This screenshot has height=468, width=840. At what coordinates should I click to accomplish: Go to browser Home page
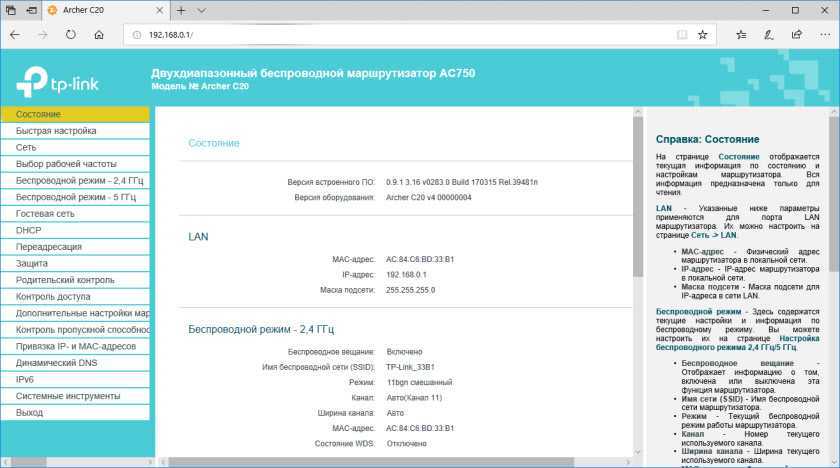(x=99, y=34)
